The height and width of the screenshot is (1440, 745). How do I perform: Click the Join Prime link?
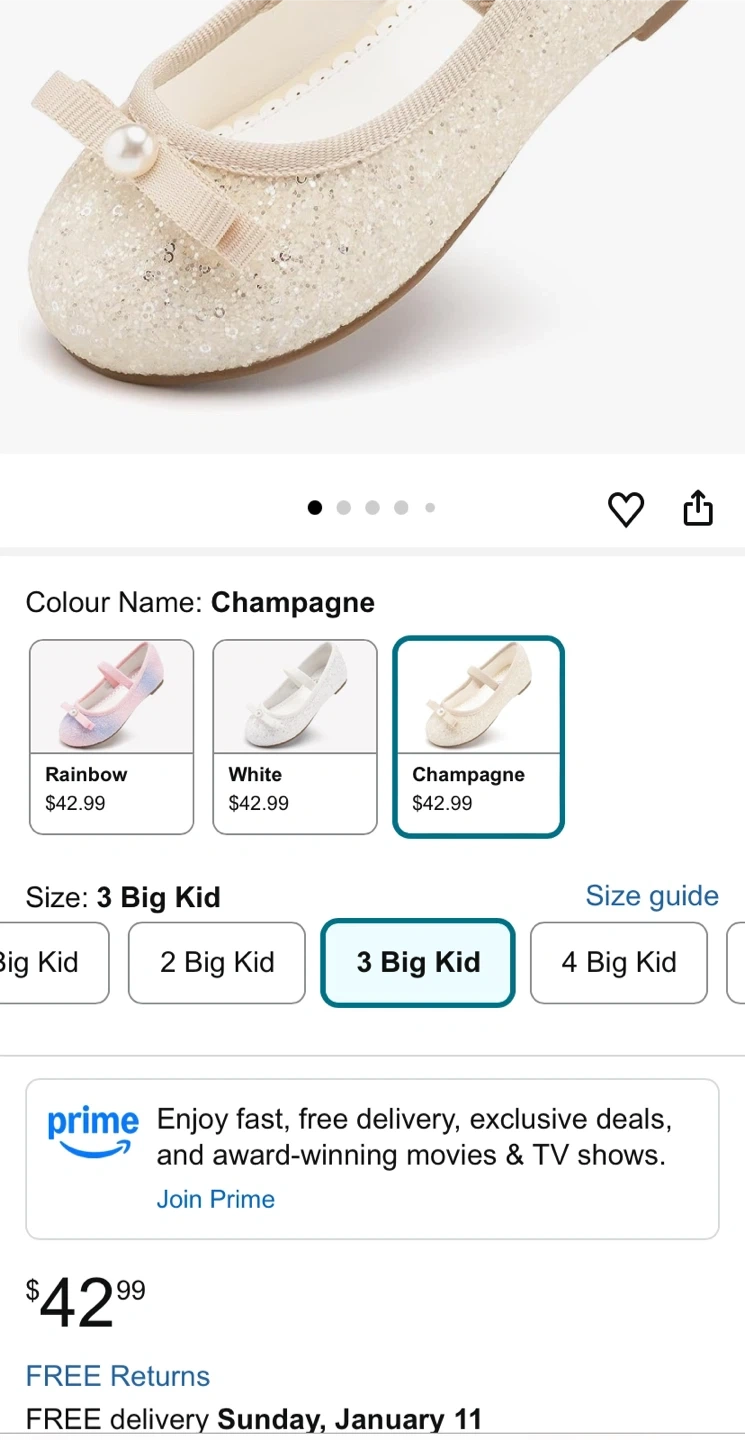coord(215,1199)
